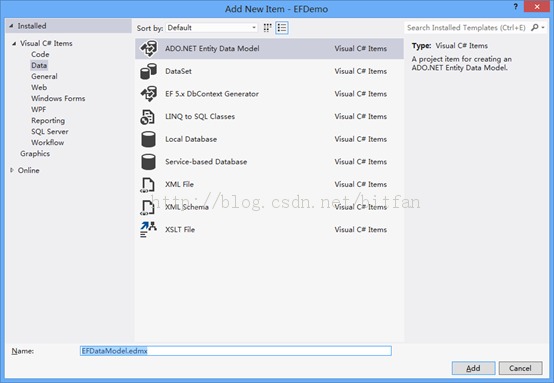Viewport: 554px width, 383px height.
Task: Select the 'LINQ to SQL Classes' name
Action: [200, 117]
